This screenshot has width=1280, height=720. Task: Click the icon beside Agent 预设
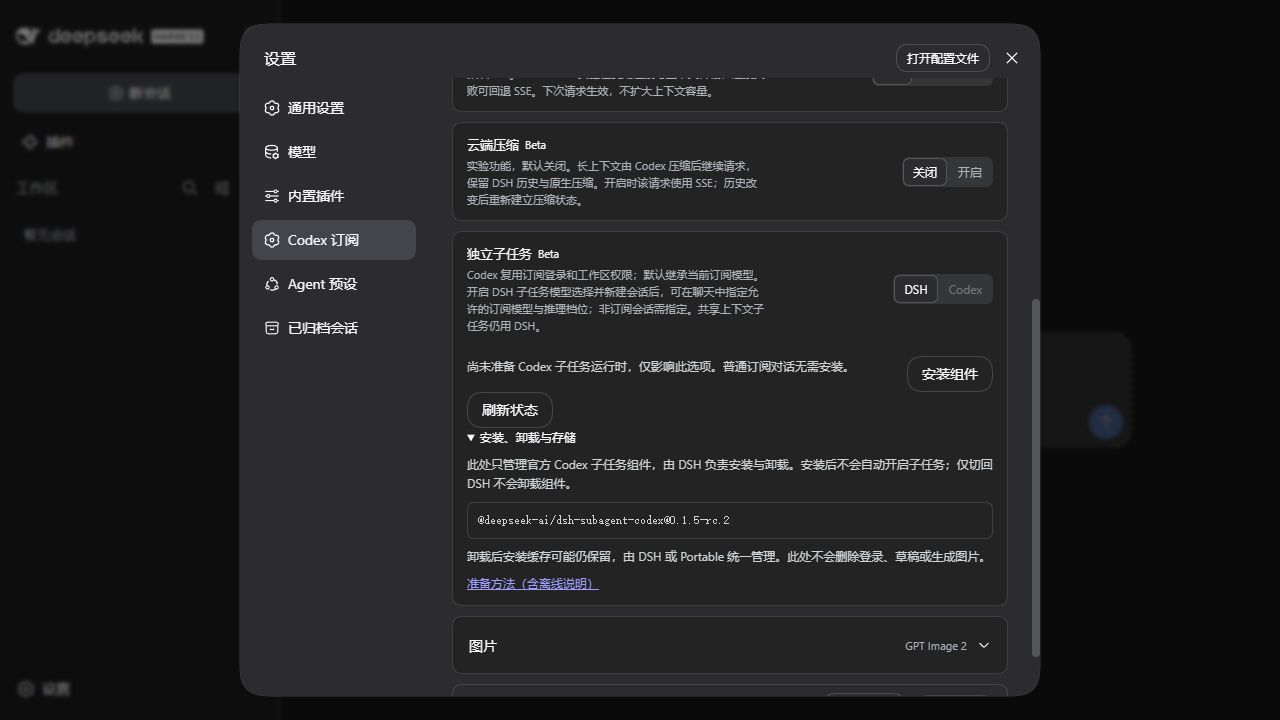(x=272, y=284)
